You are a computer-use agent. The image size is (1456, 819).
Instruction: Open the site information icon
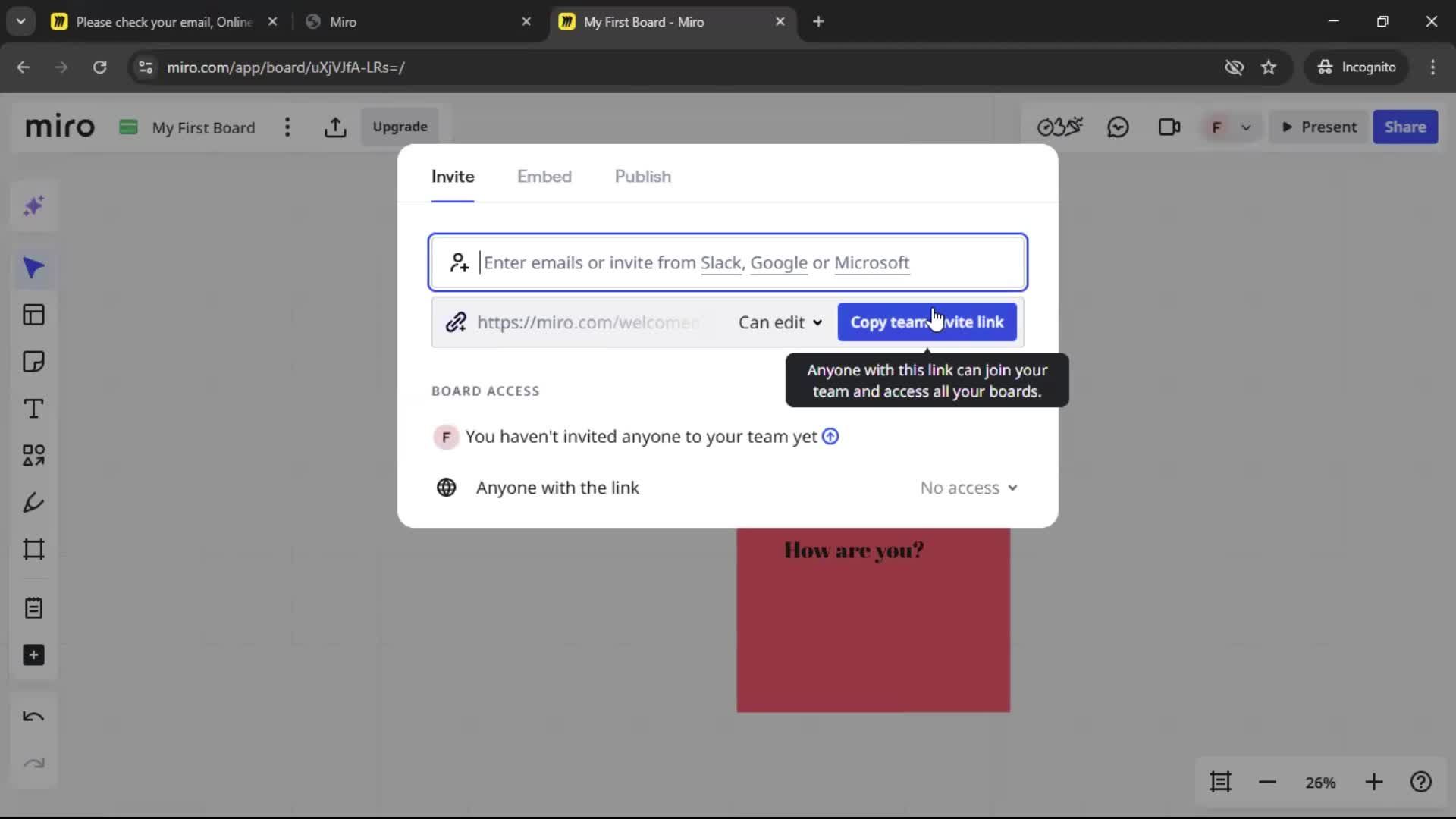(146, 67)
